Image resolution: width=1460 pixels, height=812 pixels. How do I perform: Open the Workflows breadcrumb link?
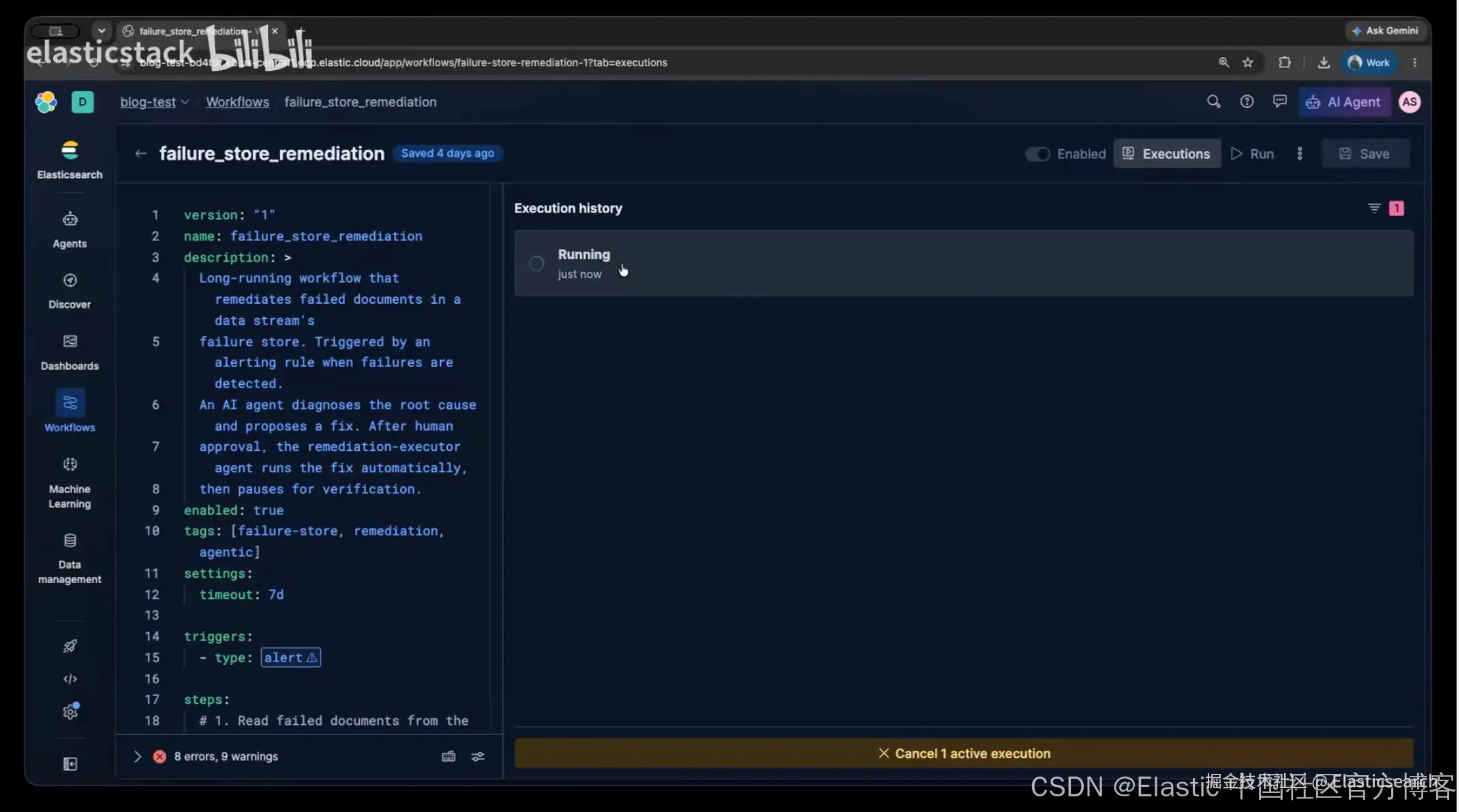pyautogui.click(x=237, y=102)
